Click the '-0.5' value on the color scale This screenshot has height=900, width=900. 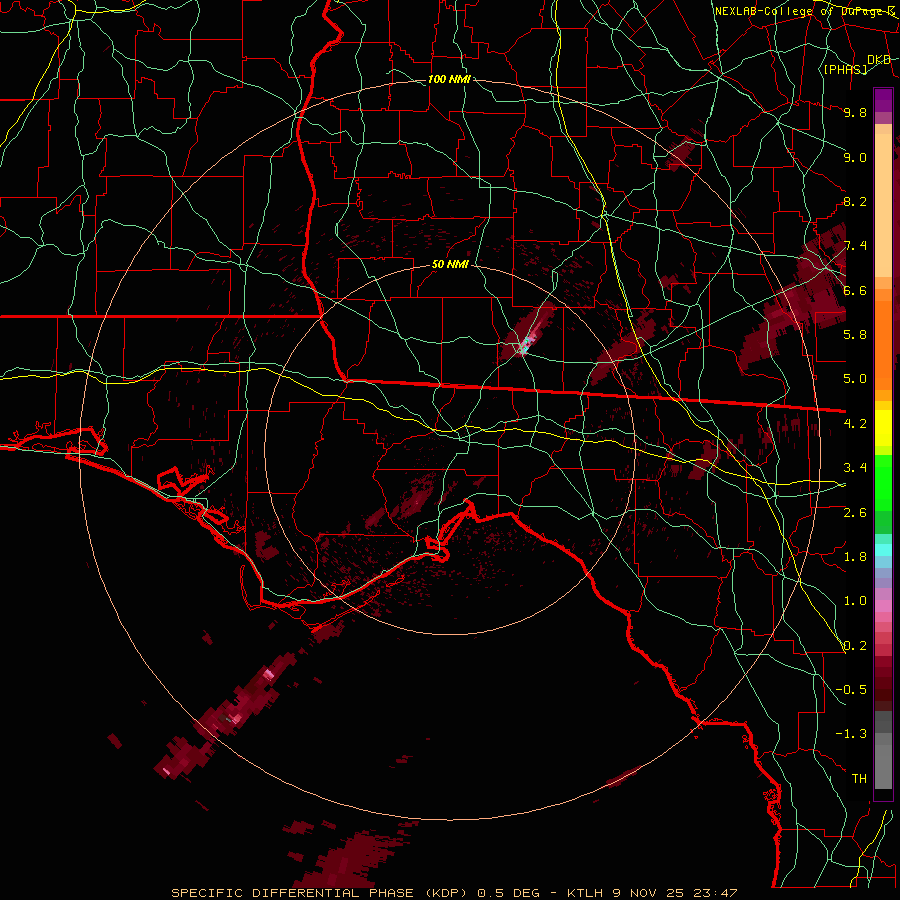852,689
